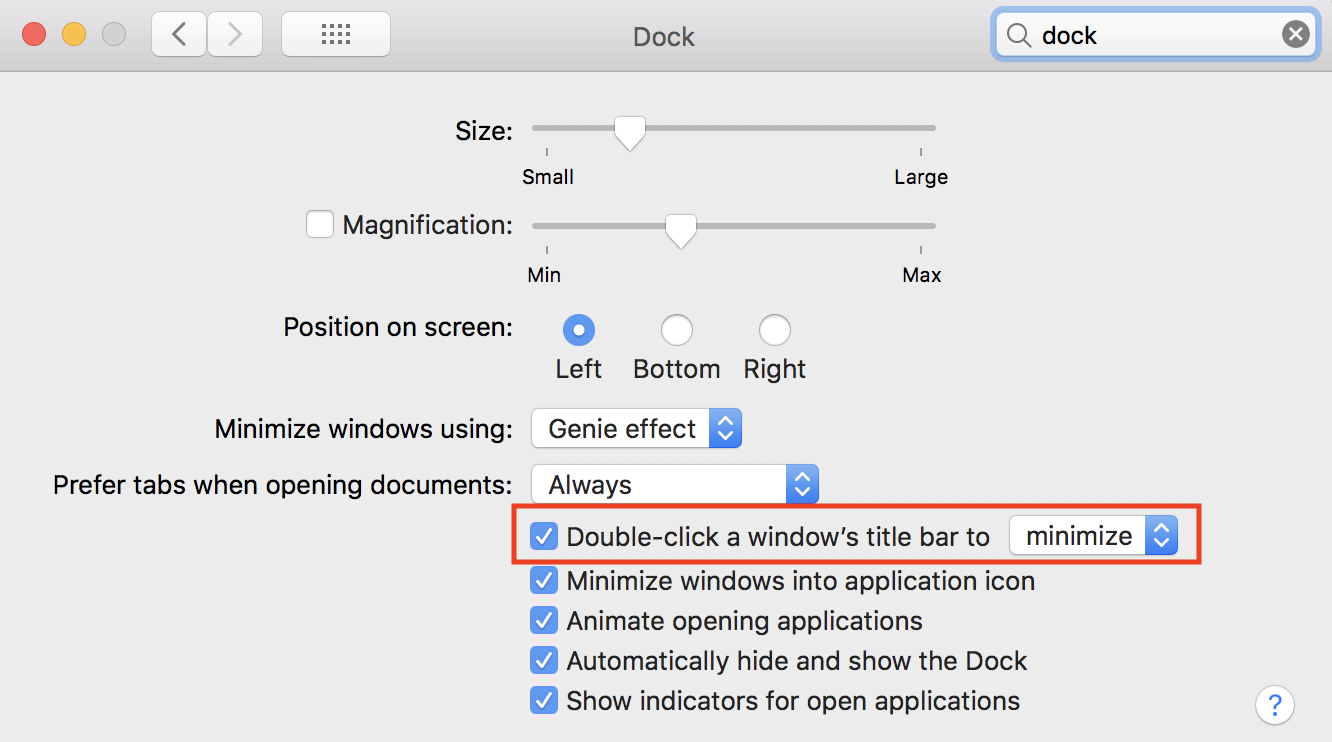Viewport: 1332px width, 742px height.
Task: Toggle the Double-click a window's title bar checkbox
Action: (544, 537)
